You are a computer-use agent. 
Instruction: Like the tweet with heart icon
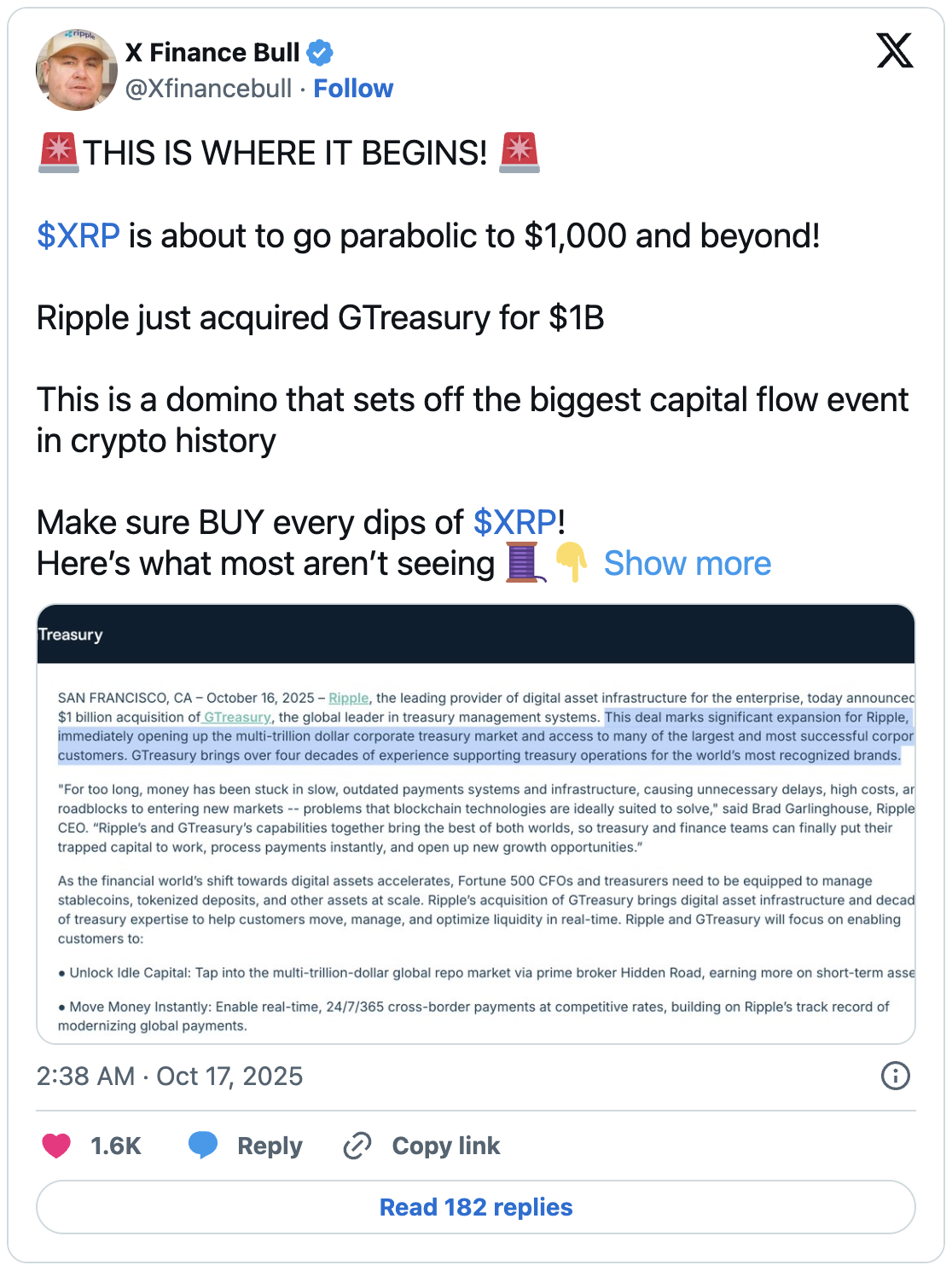click(x=56, y=1146)
